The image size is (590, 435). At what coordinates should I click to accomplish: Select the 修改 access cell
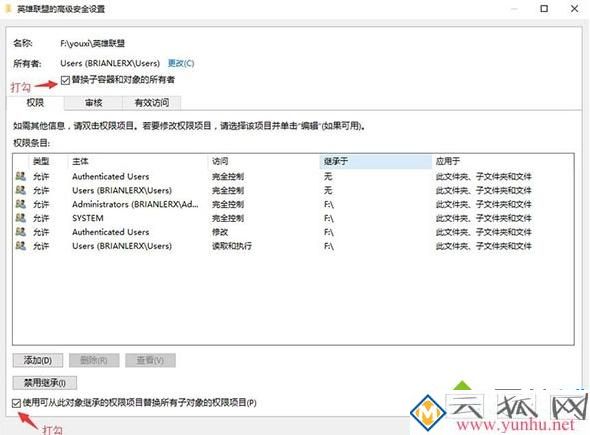220,232
